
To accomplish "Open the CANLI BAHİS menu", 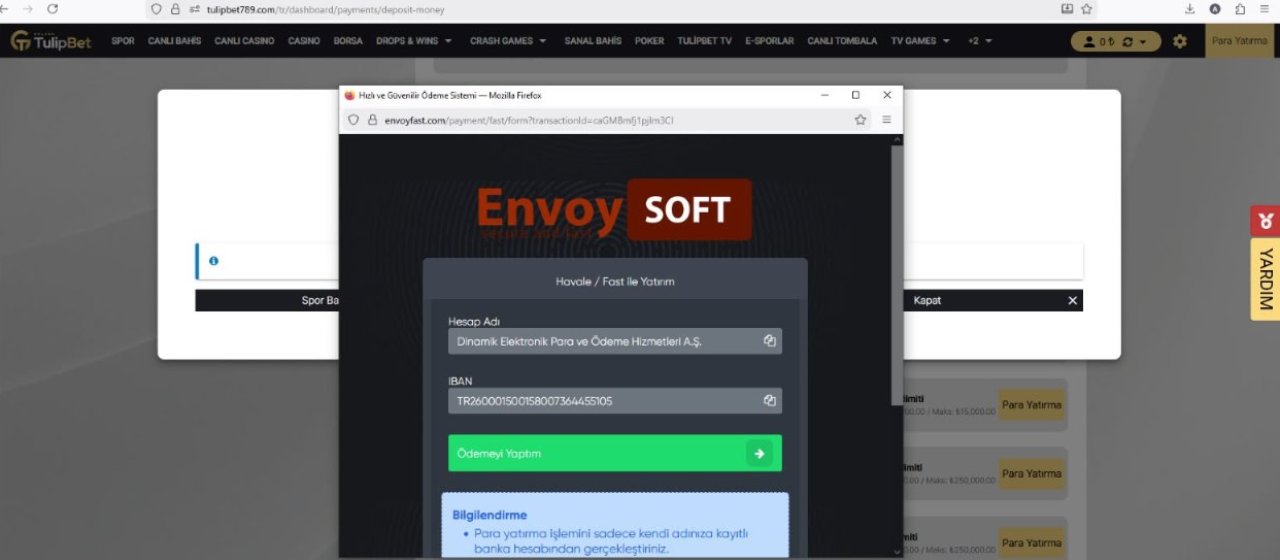I will 174,41.
